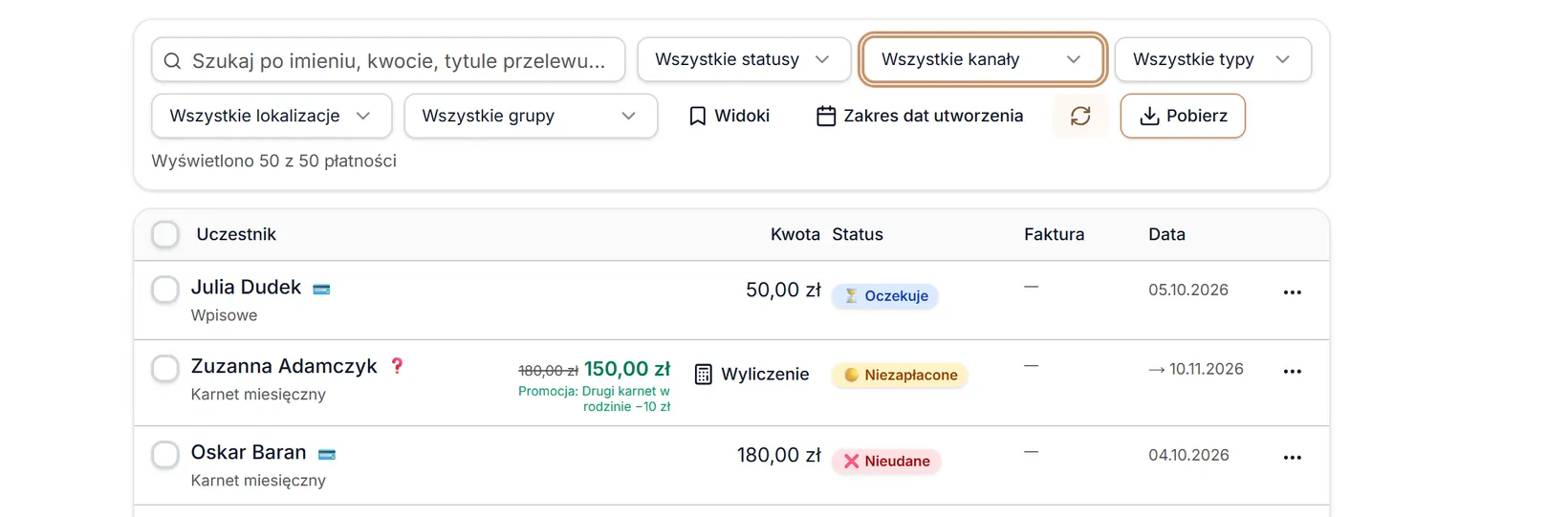Toggle the select-all checkbox in the Uczestnik header
The width and height of the screenshot is (1568, 517).
[165, 234]
